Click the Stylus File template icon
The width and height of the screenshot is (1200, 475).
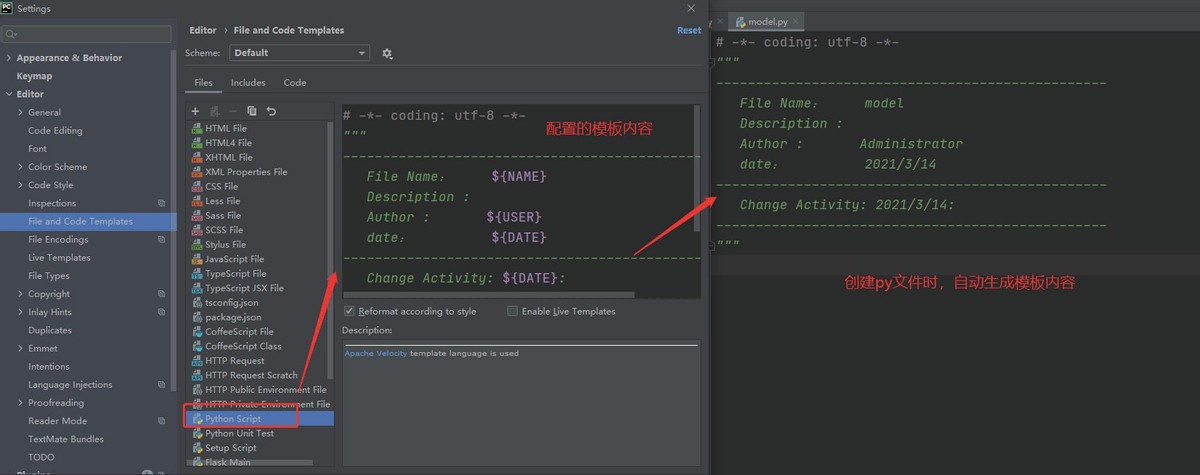(x=197, y=244)
